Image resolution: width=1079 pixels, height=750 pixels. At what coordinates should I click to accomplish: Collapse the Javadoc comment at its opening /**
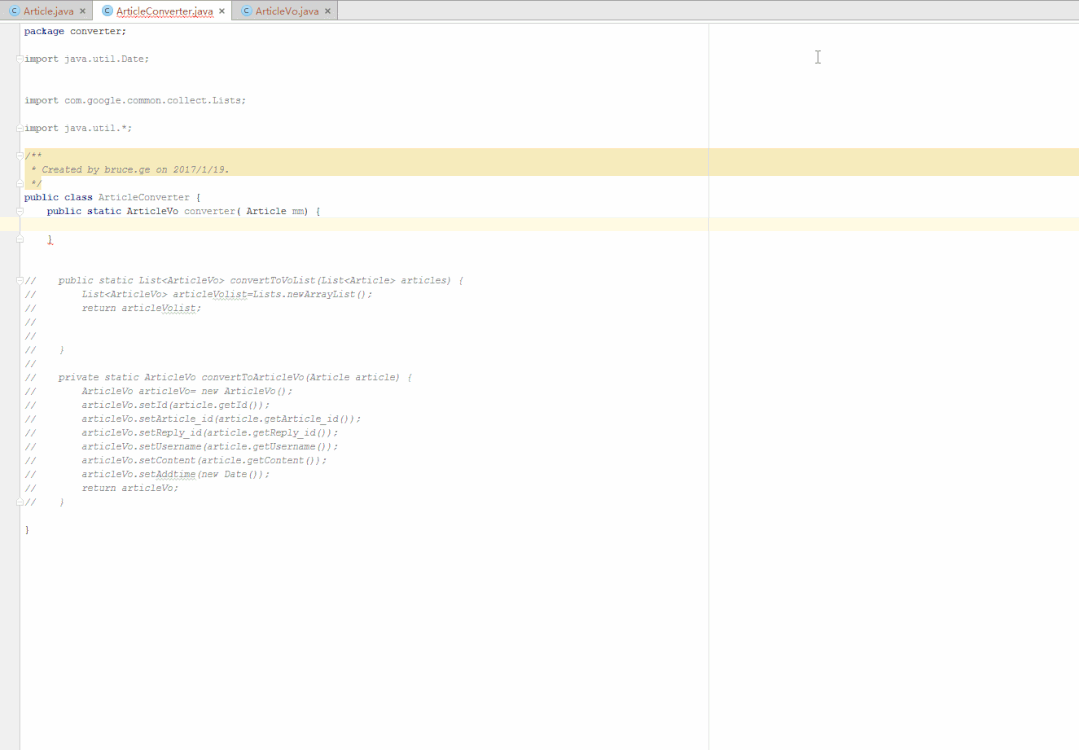(20, 156)
